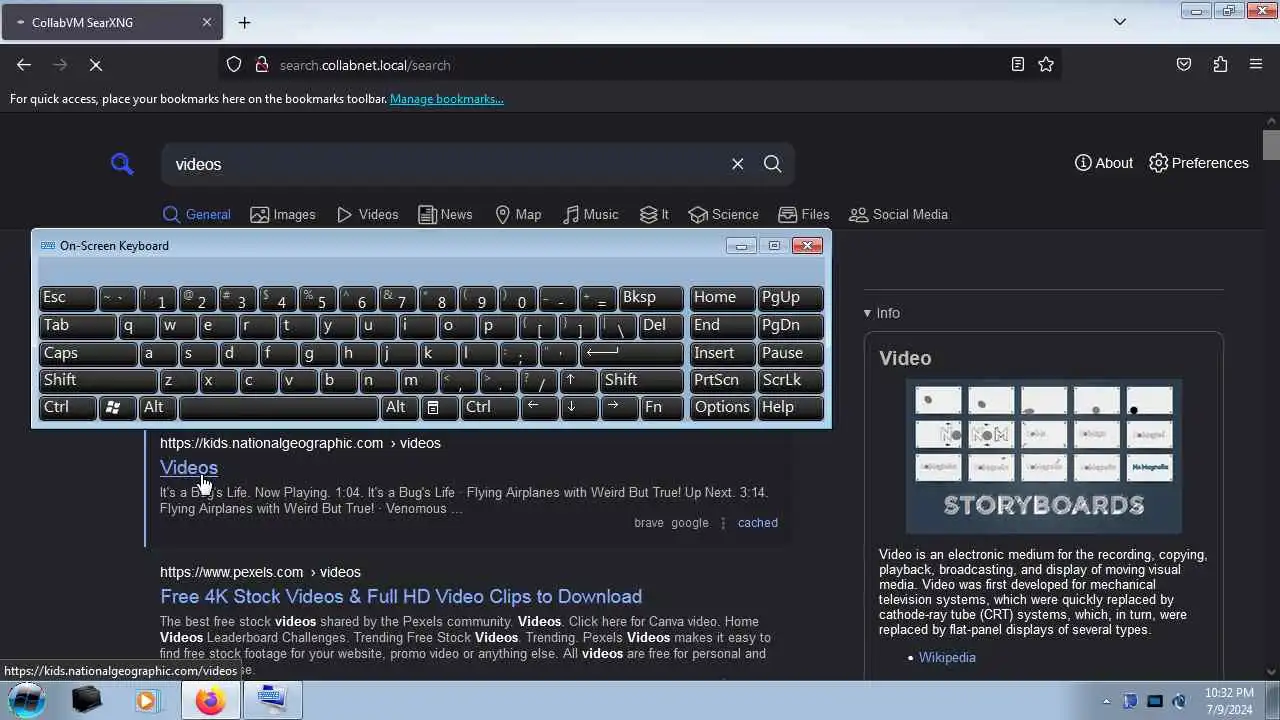
Task: Close the CollabVM SearXNG tab
Action: pos(207,22)
